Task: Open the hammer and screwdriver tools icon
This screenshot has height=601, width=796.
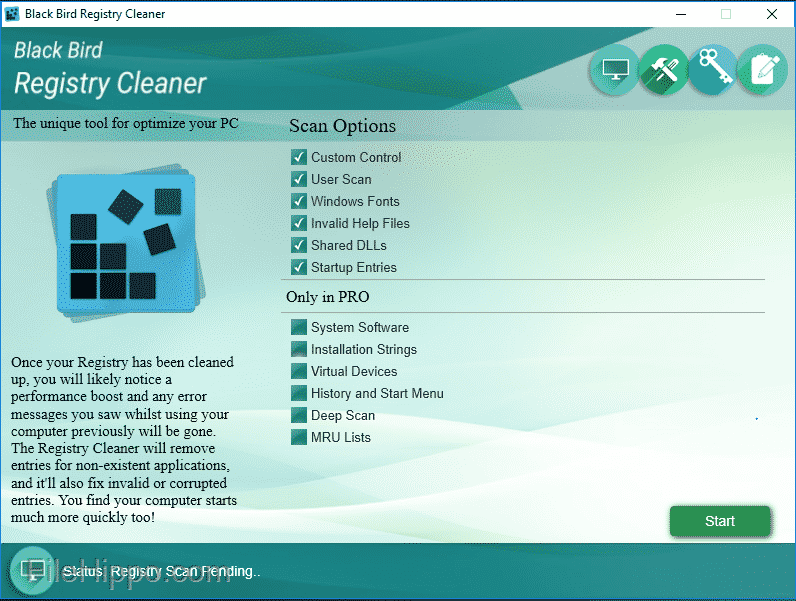Action: coord(664,71)
